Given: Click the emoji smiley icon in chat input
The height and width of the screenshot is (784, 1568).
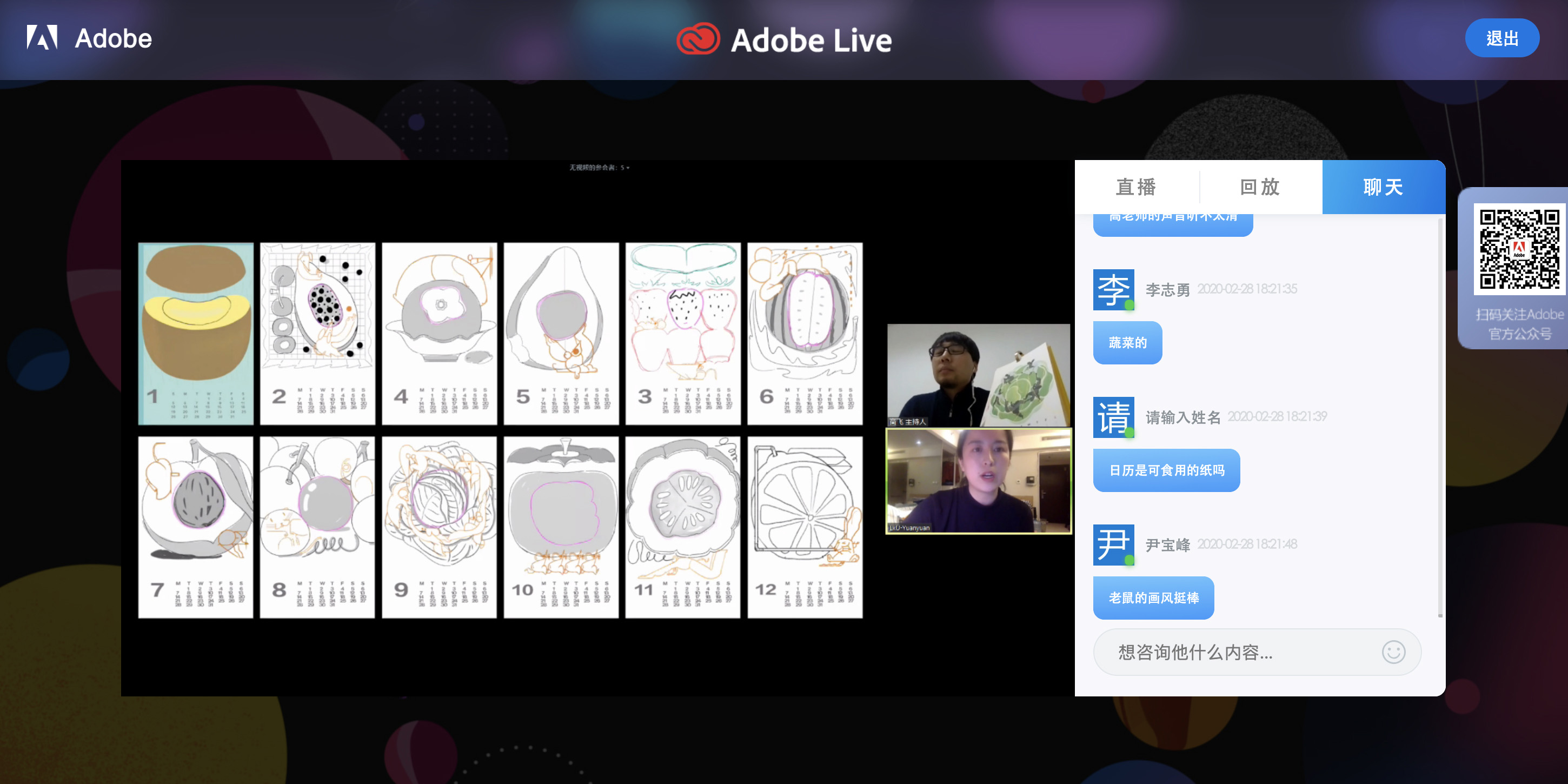Looking at the screenshot, I should (1393, 652).
